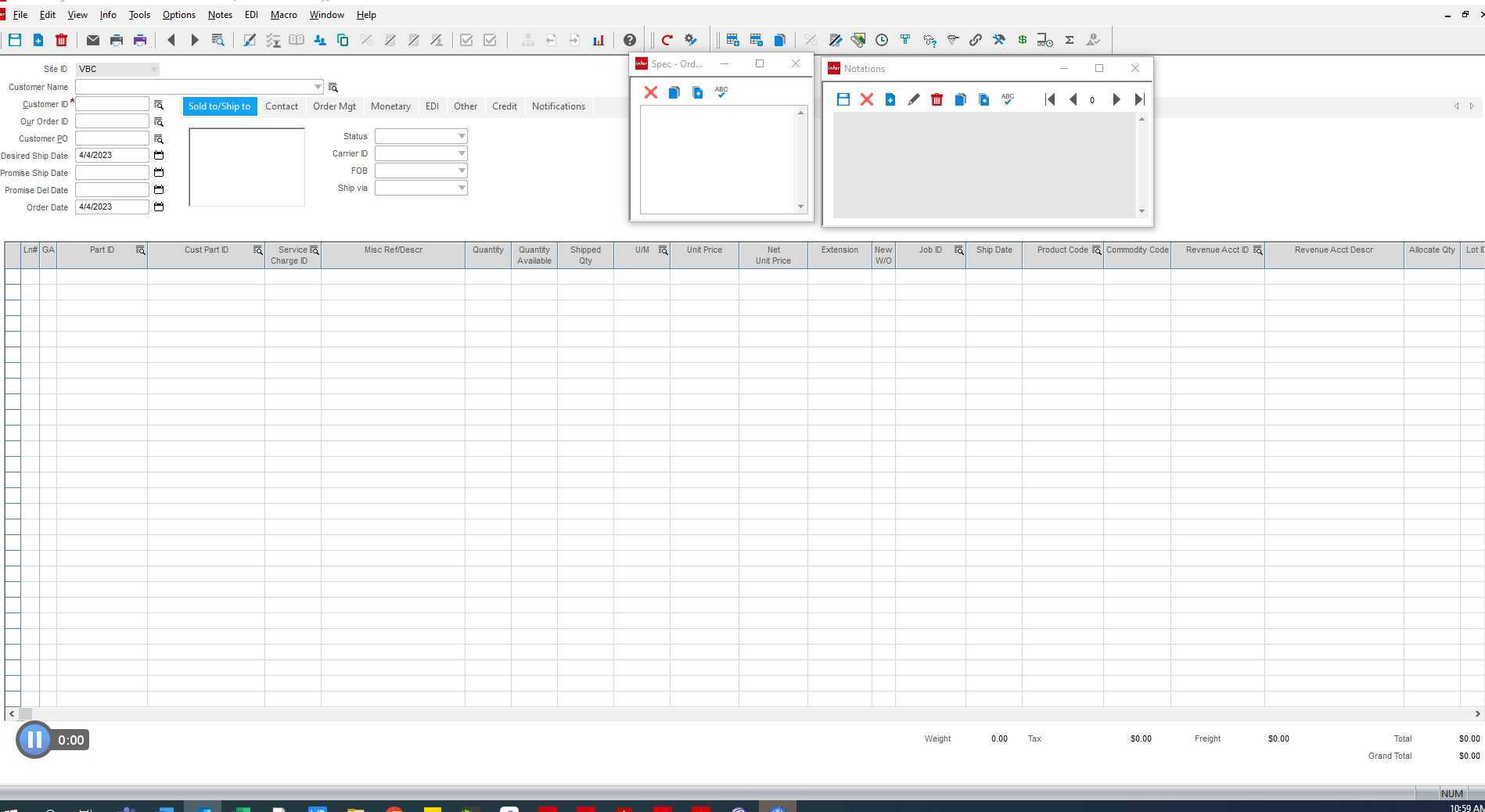Viewport: 1485px width, 812px height.
Task: Click the truck with clock icon
Action: [x=1045, y=40]
